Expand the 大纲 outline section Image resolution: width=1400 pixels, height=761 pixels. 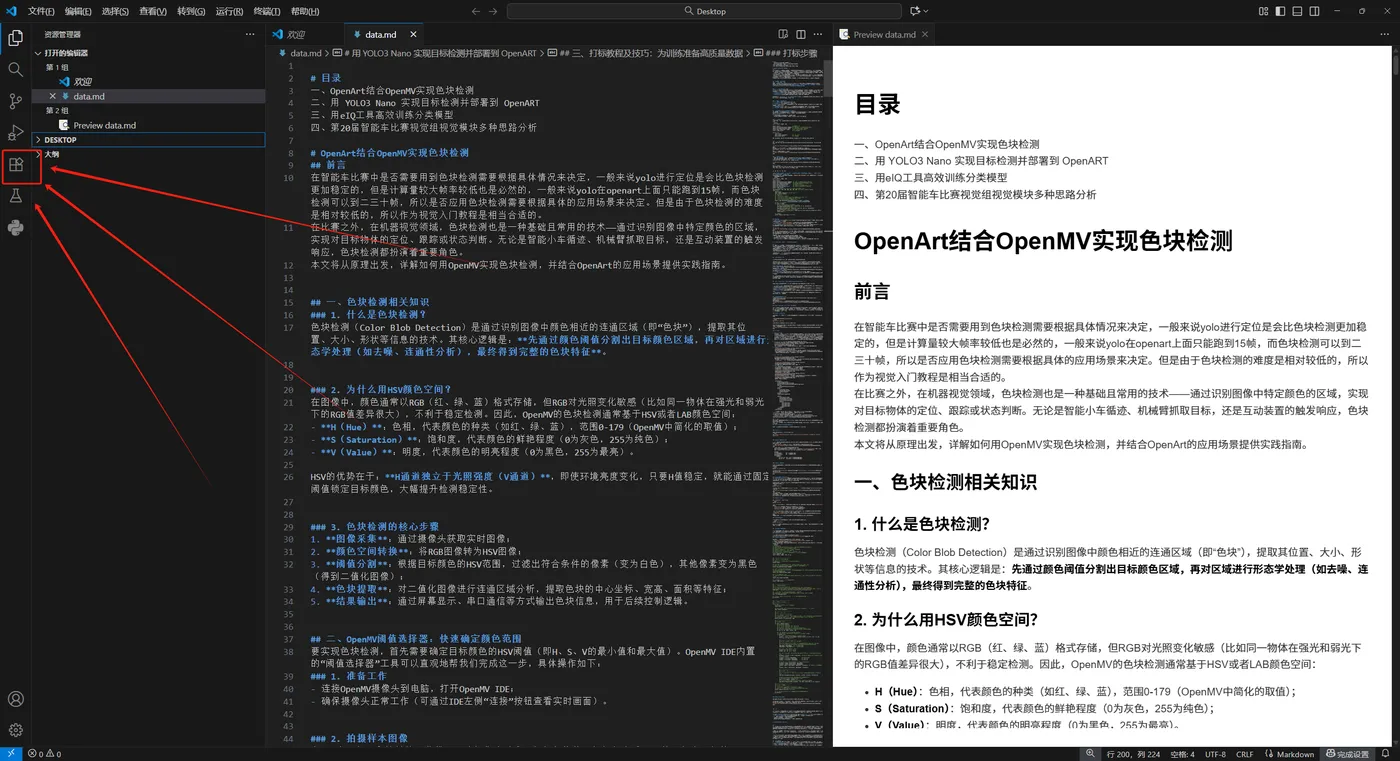(x=148, y=154)
